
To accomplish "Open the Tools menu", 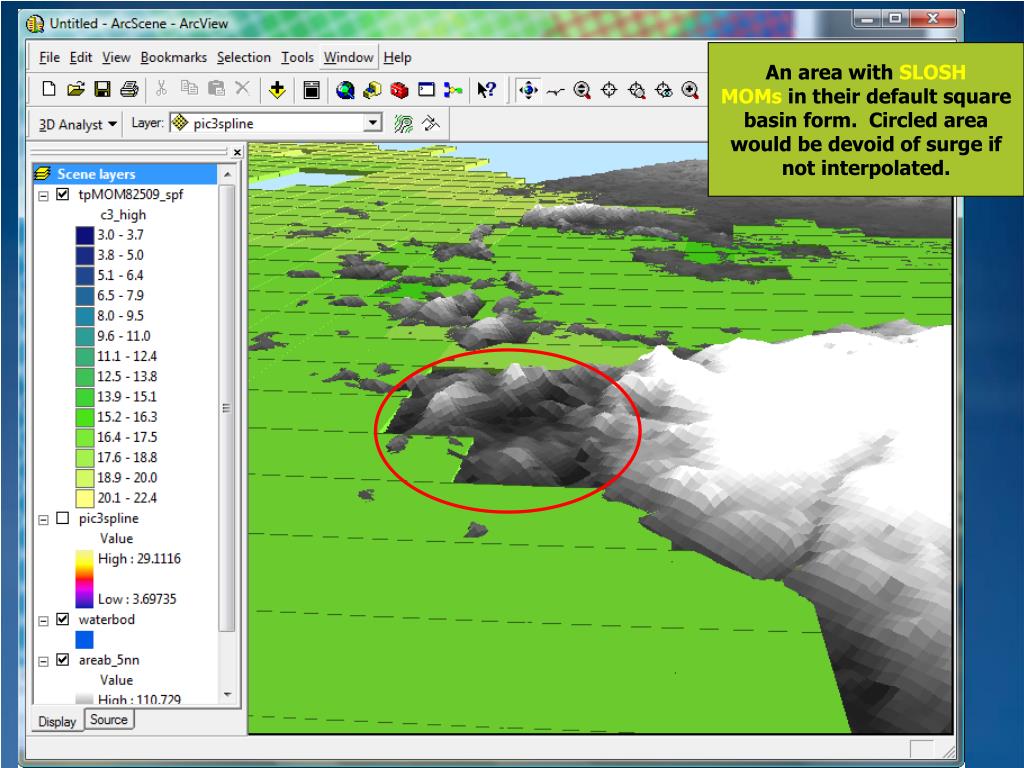I will click(298, 57).
